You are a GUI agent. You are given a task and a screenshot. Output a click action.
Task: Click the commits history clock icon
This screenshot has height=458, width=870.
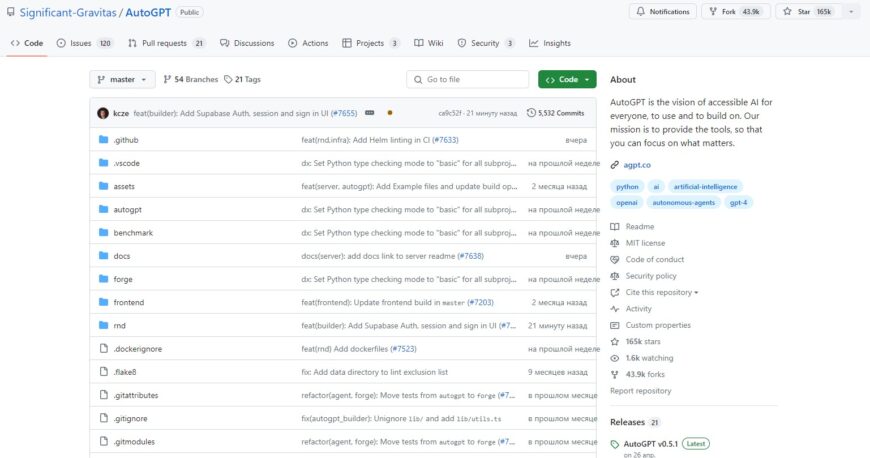[531, 113]
